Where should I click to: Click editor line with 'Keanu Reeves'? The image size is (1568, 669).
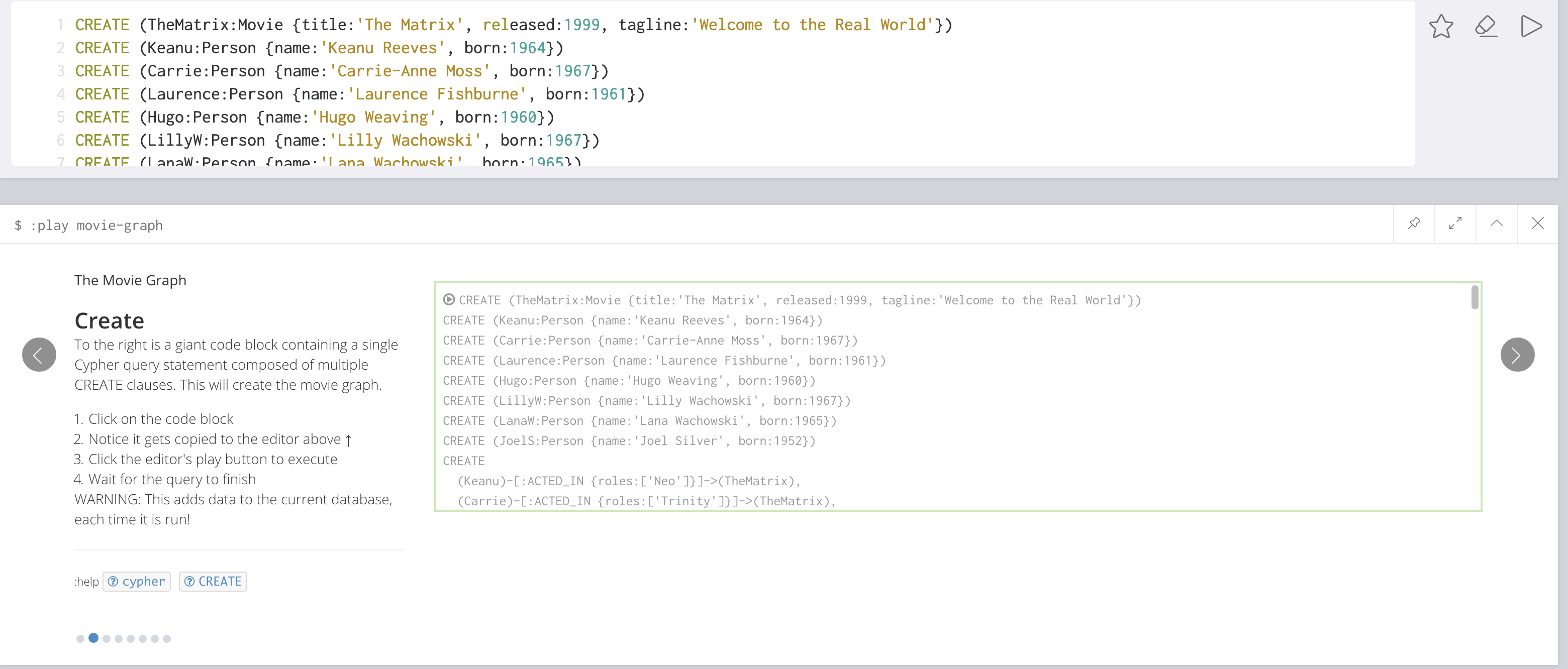[319, 48]
